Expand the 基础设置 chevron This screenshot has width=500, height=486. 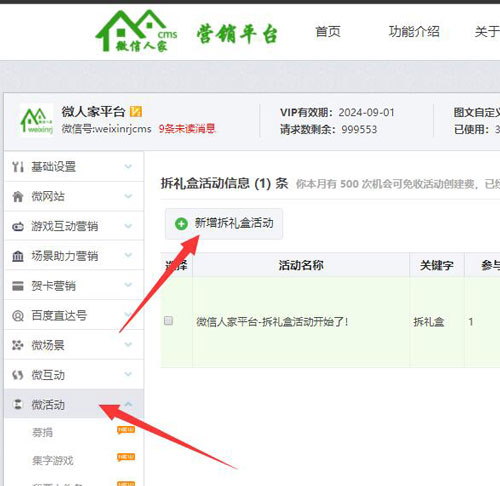(x=128, y=166)
